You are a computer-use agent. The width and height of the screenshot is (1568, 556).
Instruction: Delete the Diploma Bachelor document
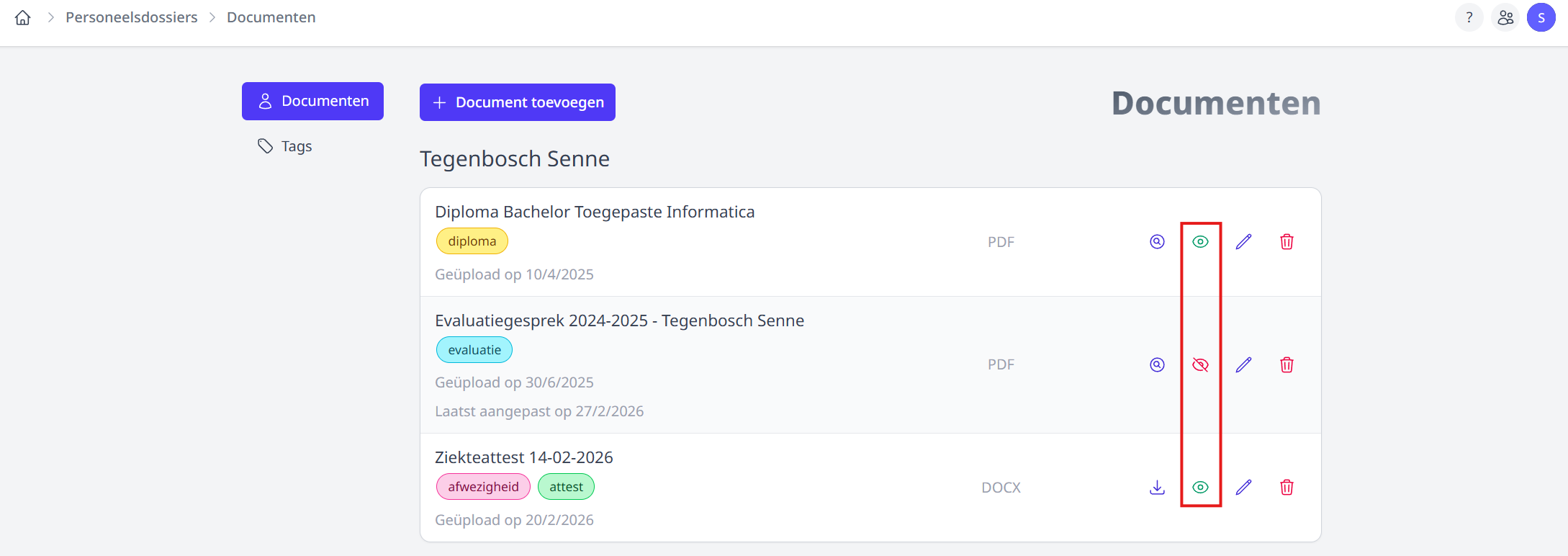[1287, 242]
